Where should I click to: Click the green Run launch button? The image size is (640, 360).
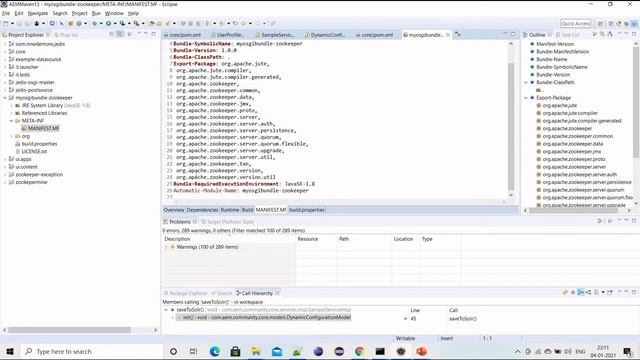coord(109,24)
